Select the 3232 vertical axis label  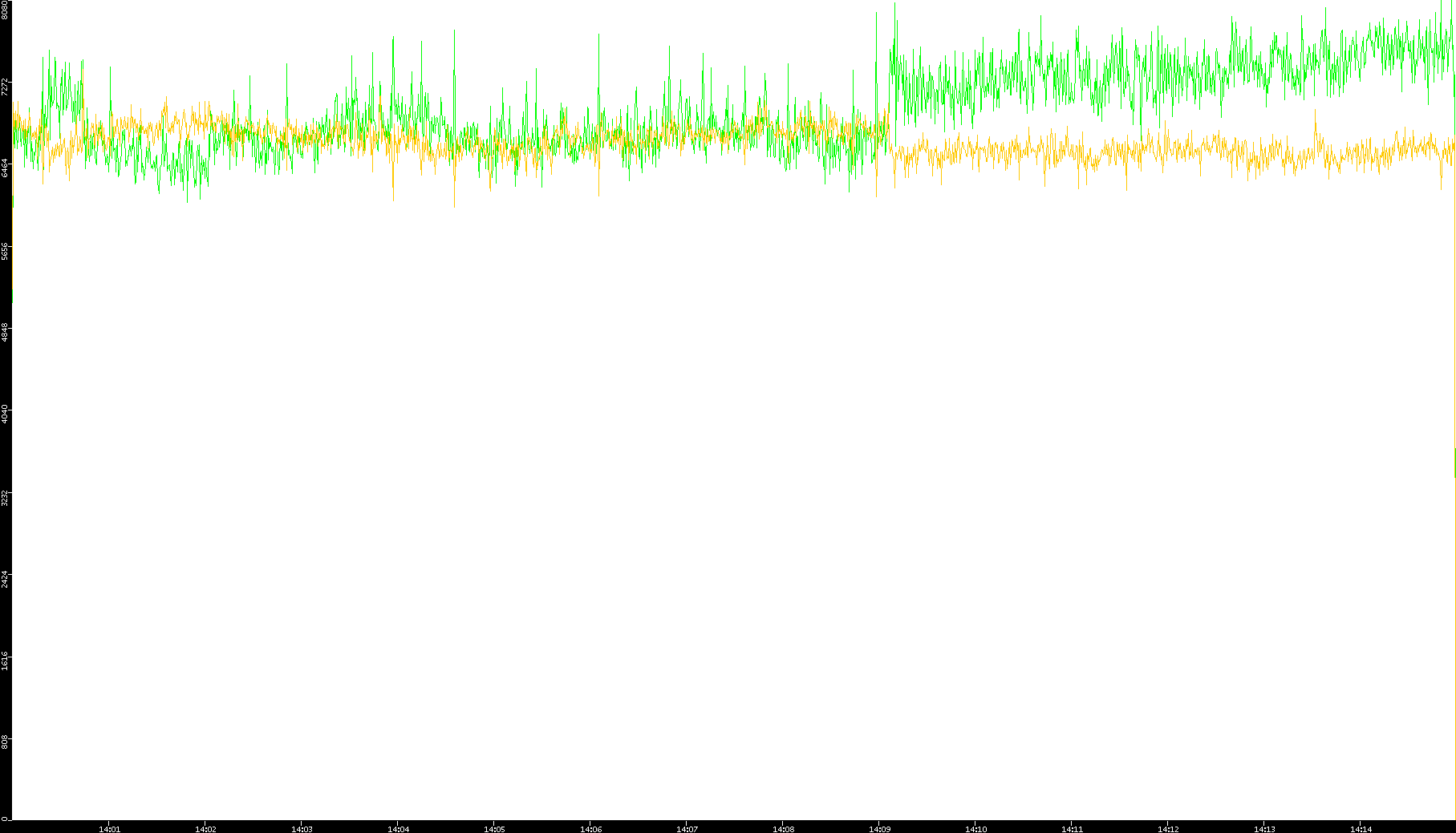pyautogui.click(x=5, y=496)
